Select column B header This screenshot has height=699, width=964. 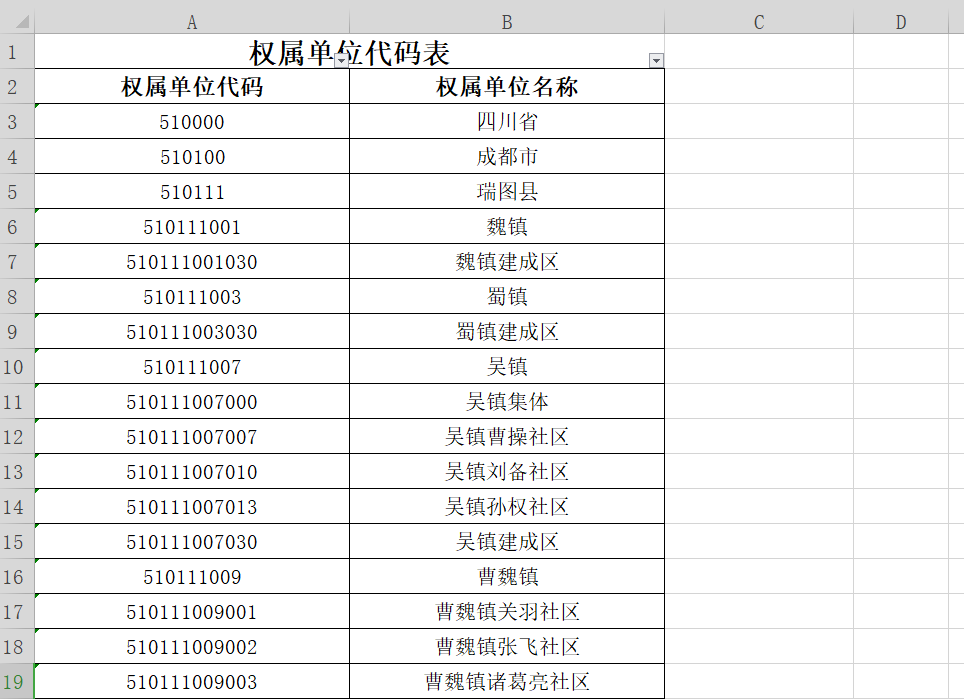tap(507, 22)
